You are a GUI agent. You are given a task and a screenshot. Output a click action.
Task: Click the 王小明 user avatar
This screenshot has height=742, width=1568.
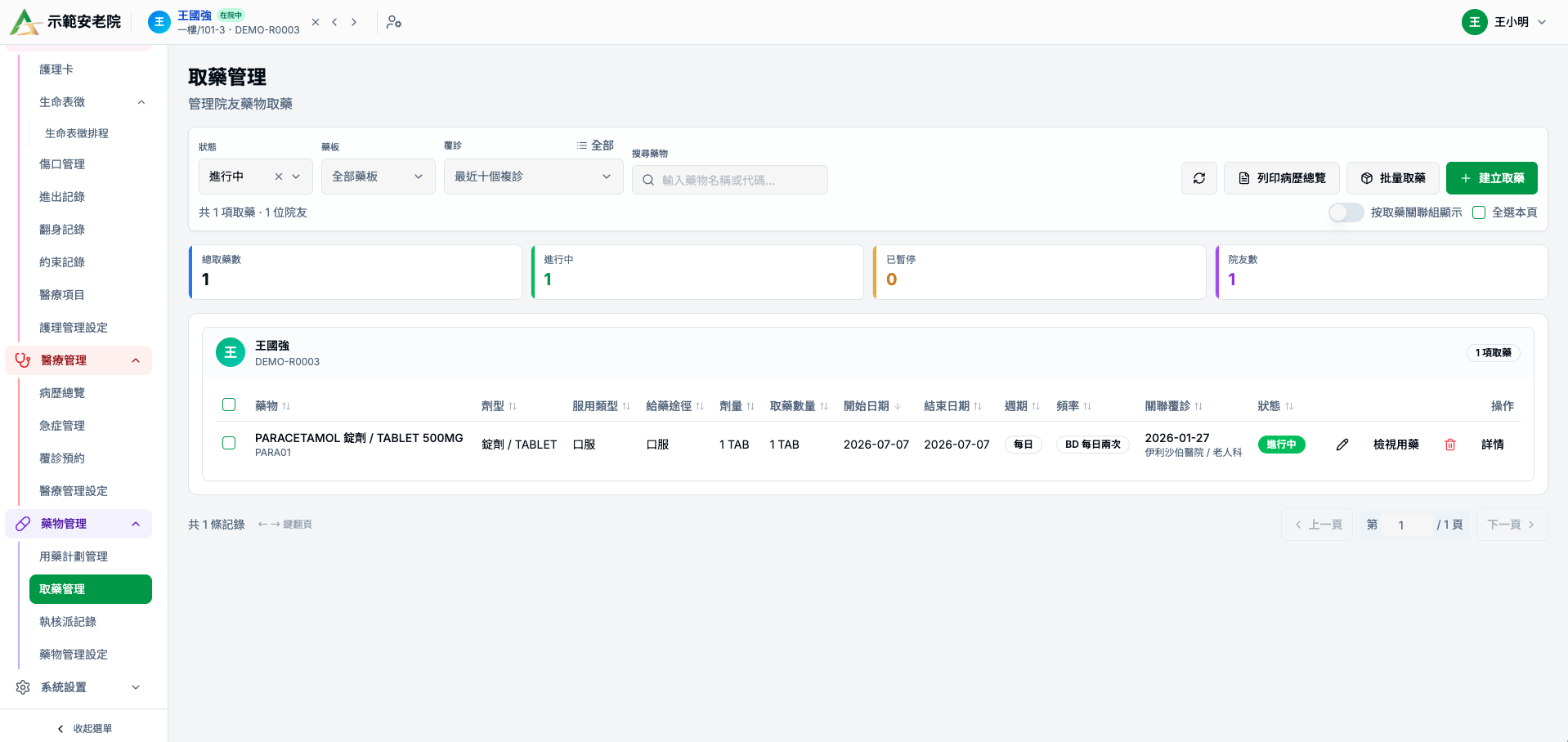[x=1474, y=22]
